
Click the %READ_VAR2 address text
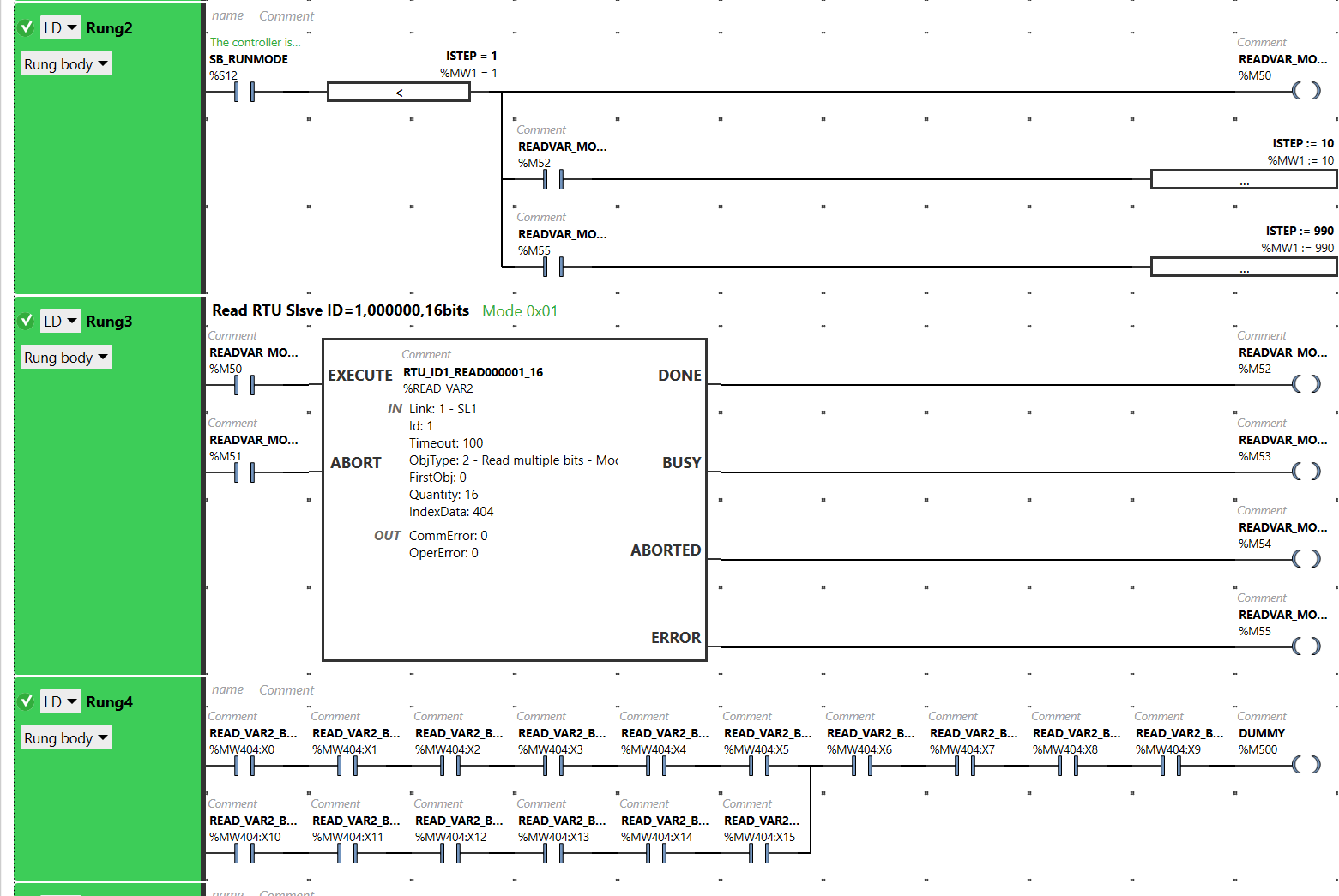[x=438, y=388]
